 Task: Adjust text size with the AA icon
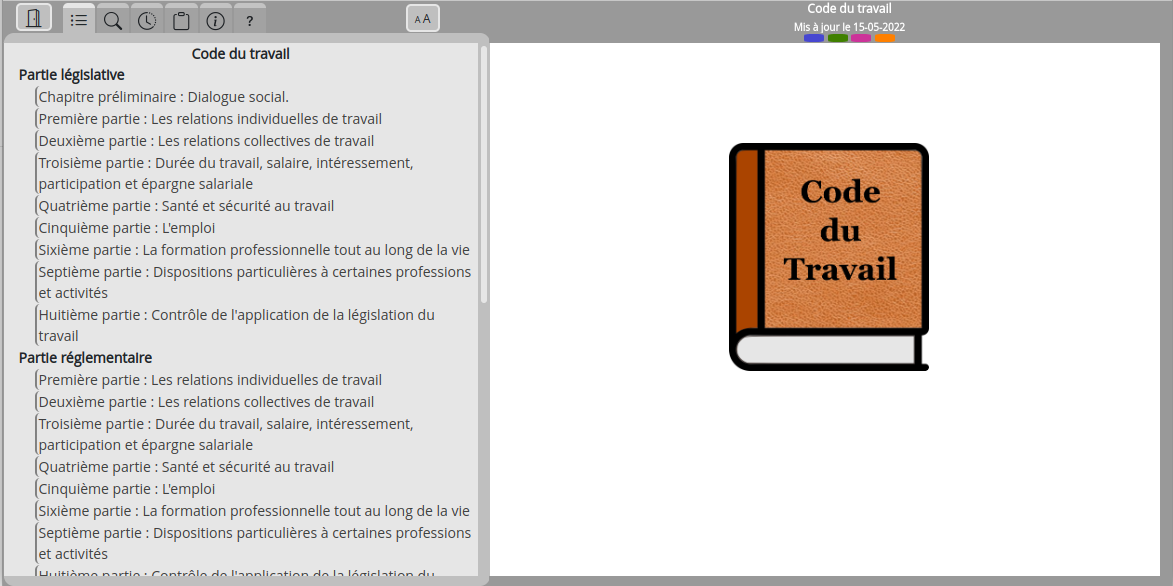[x=422, y=17]
